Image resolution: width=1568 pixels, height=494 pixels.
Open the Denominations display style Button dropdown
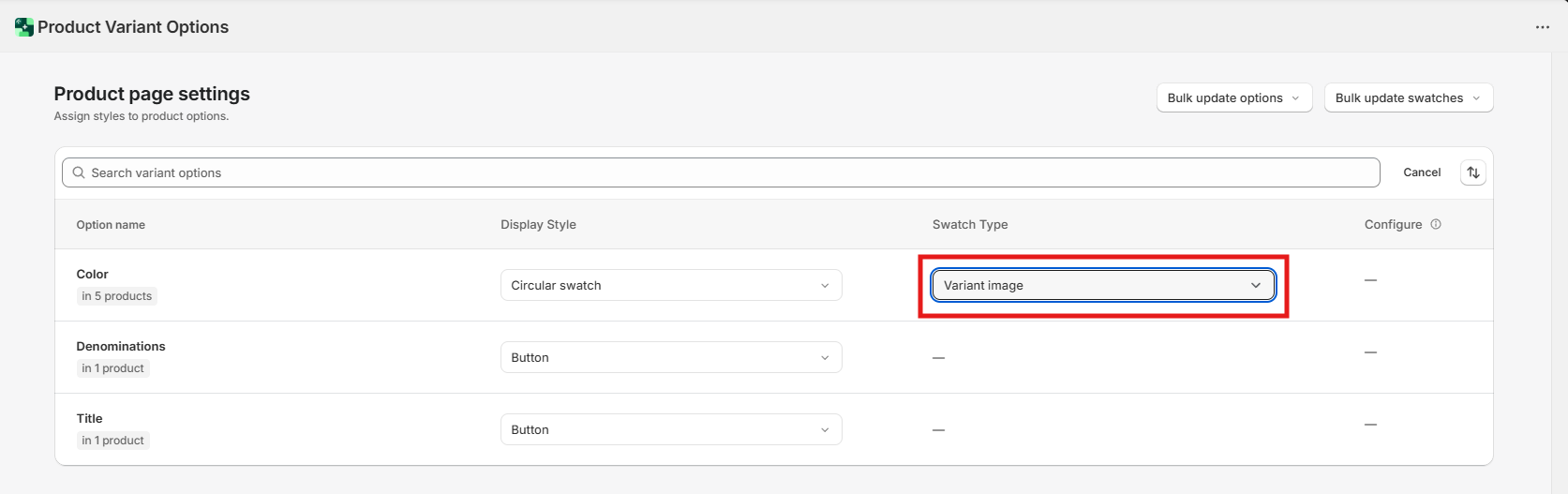(x=670, y=357)
